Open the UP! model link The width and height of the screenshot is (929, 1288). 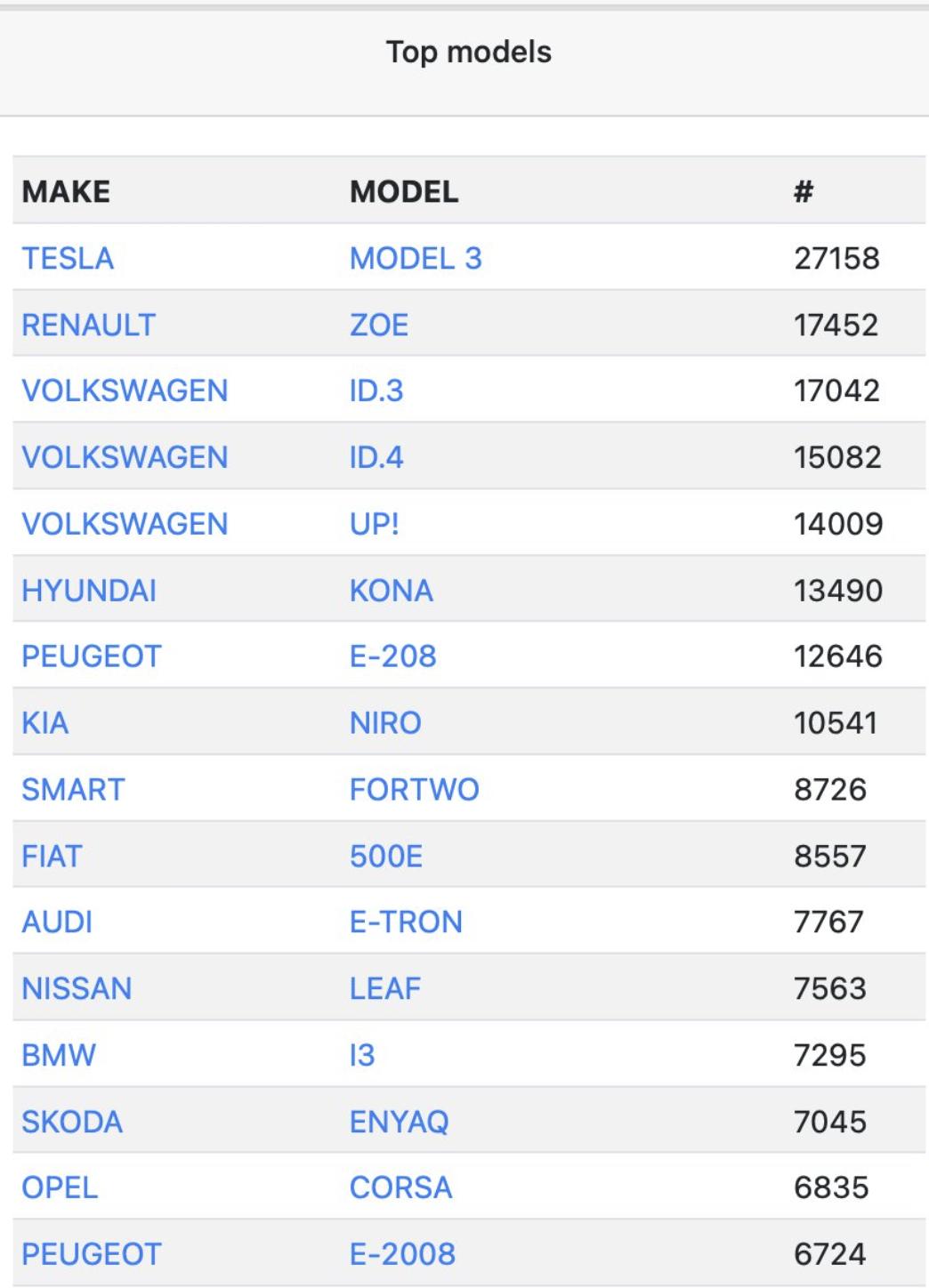click(374, 524)
